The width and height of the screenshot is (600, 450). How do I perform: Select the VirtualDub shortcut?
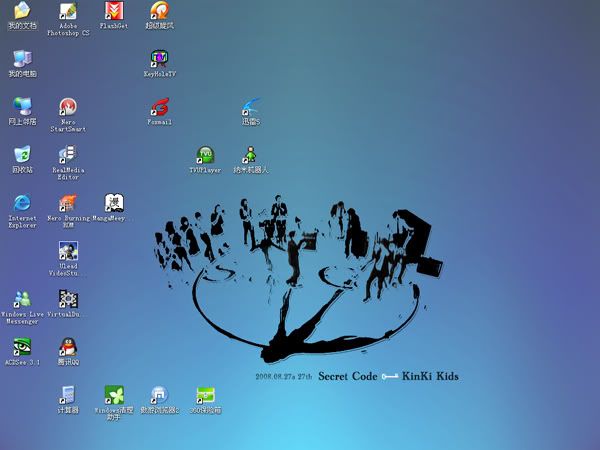[68, 298]
